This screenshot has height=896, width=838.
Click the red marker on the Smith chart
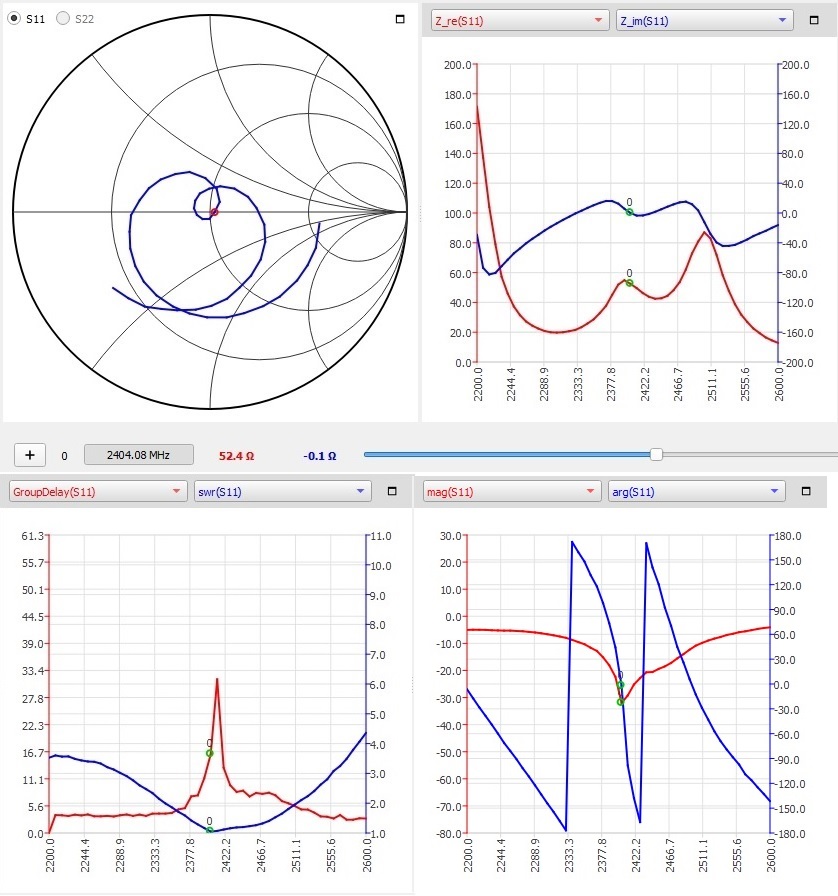click(214, 212)
